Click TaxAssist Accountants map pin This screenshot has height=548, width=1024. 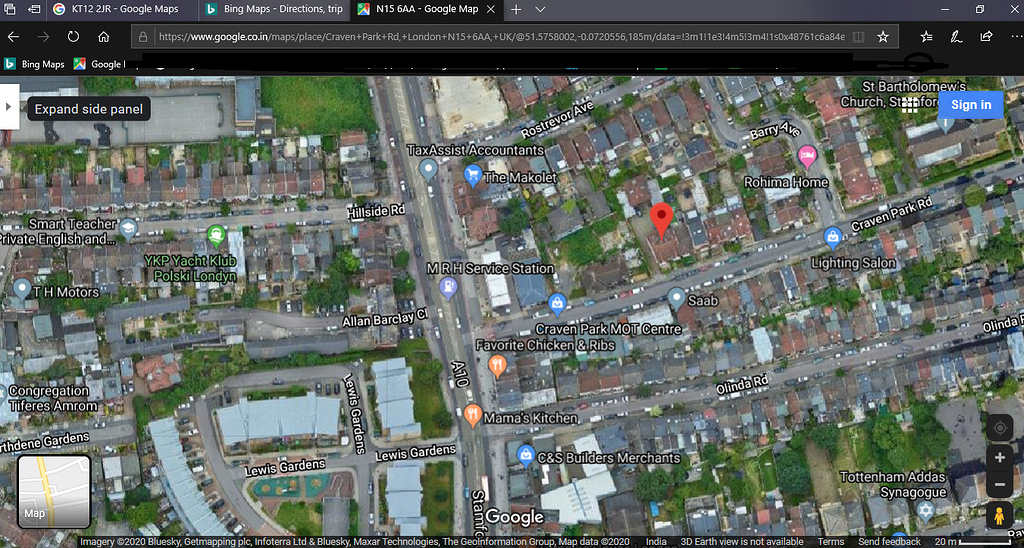[x=428, y=170]
